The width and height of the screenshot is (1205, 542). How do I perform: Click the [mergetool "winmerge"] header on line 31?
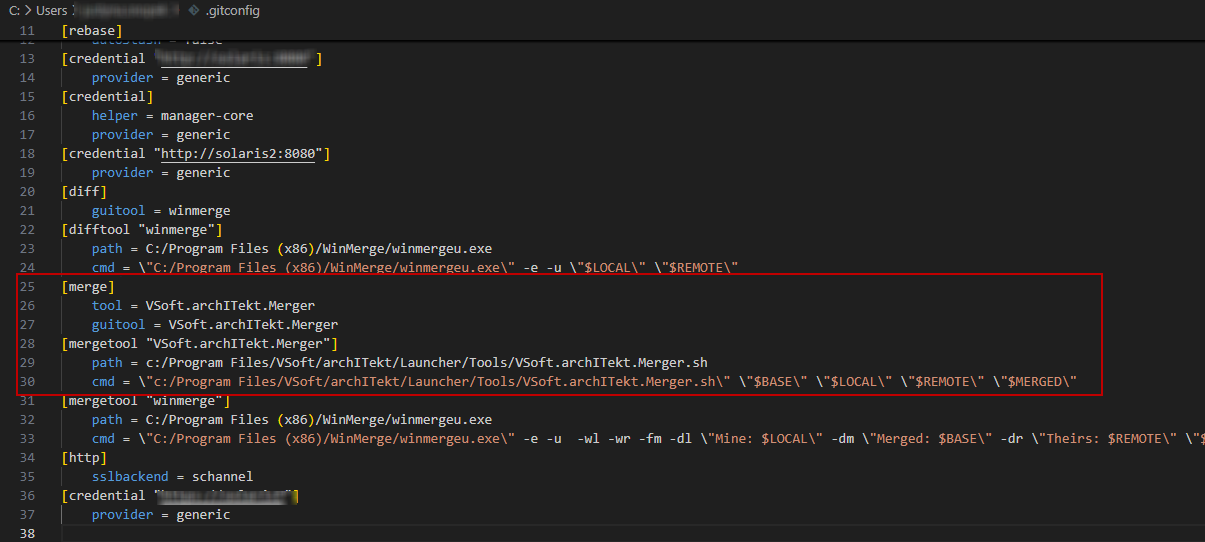146,400
